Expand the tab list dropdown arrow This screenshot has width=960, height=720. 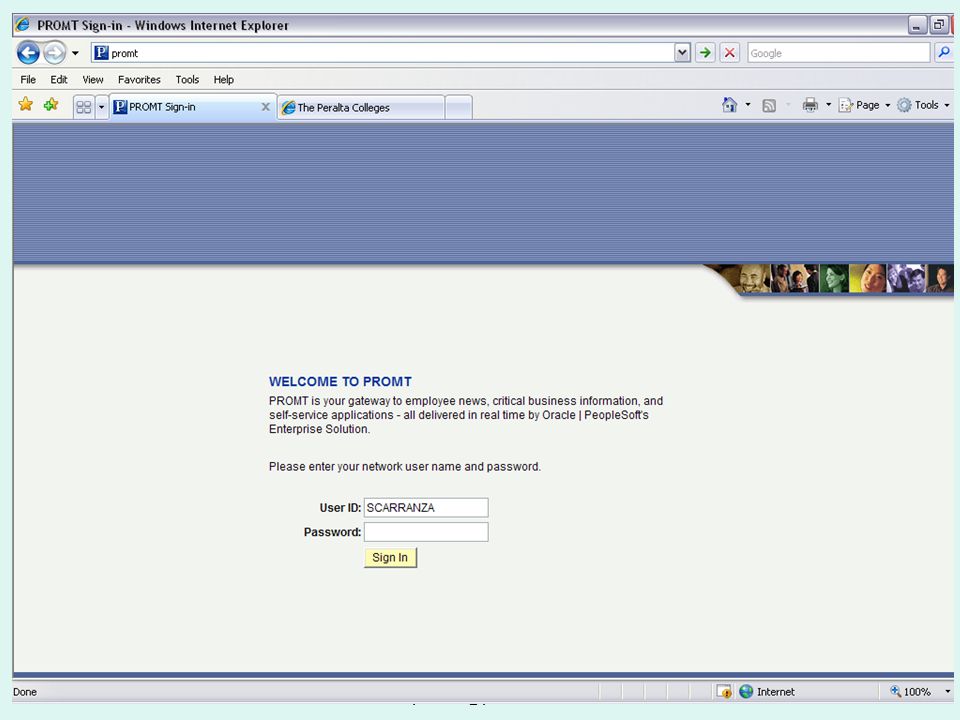(102, 107)
